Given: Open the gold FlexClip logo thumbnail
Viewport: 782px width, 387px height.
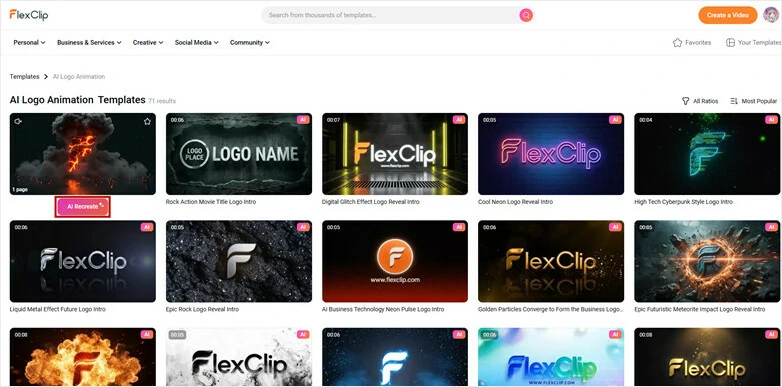Looking at the screenshot, I should point(707,357).
